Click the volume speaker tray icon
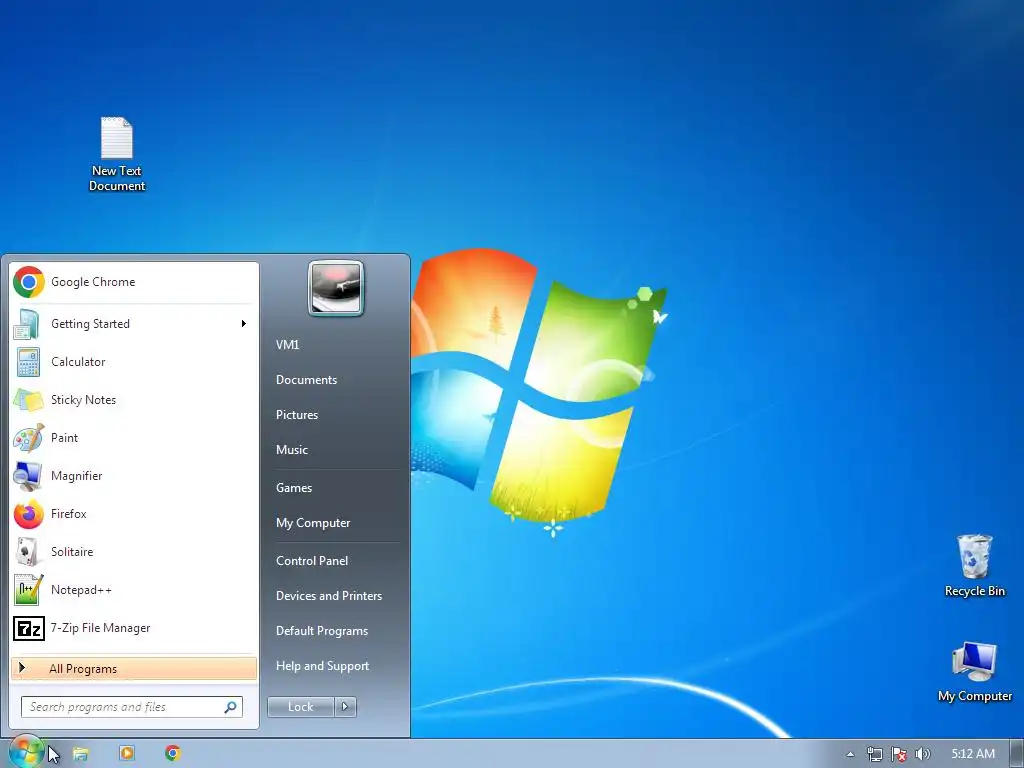Image resolution: width=1024 pixels, height=768 pixels. [x=922, y=754]
